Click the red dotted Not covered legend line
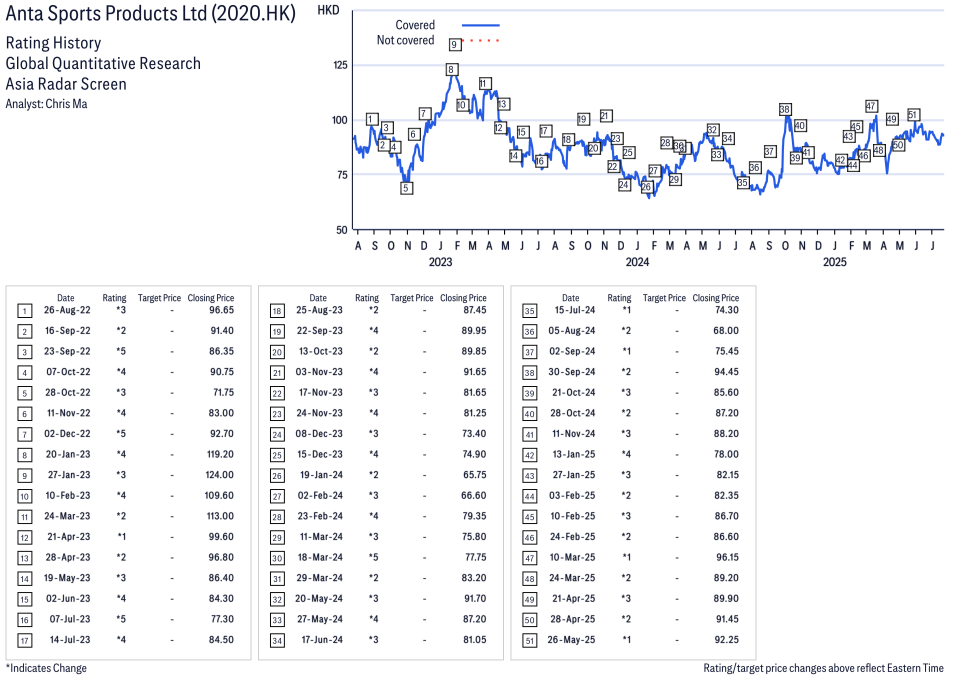 481,41
